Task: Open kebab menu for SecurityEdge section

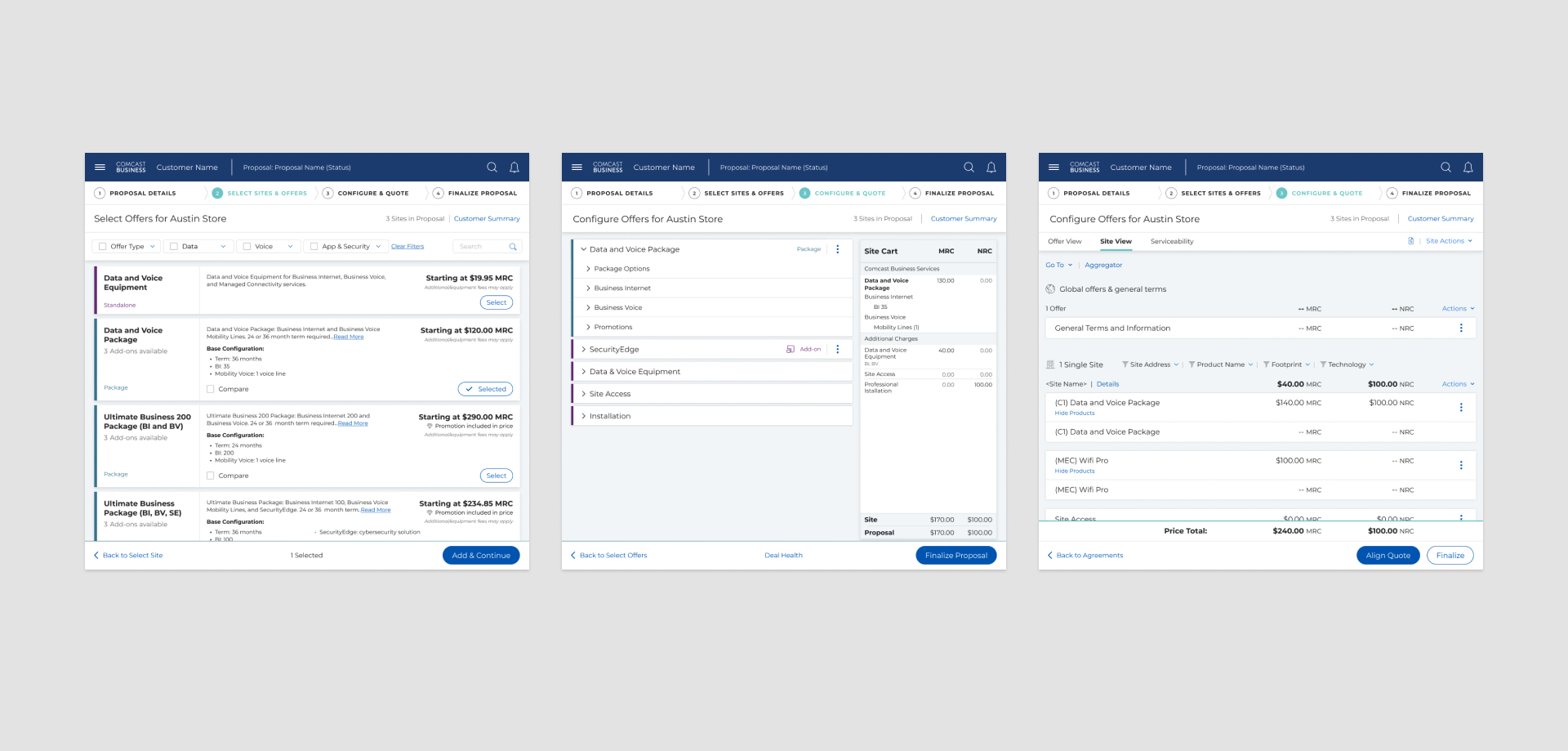Action: [838, 349]
